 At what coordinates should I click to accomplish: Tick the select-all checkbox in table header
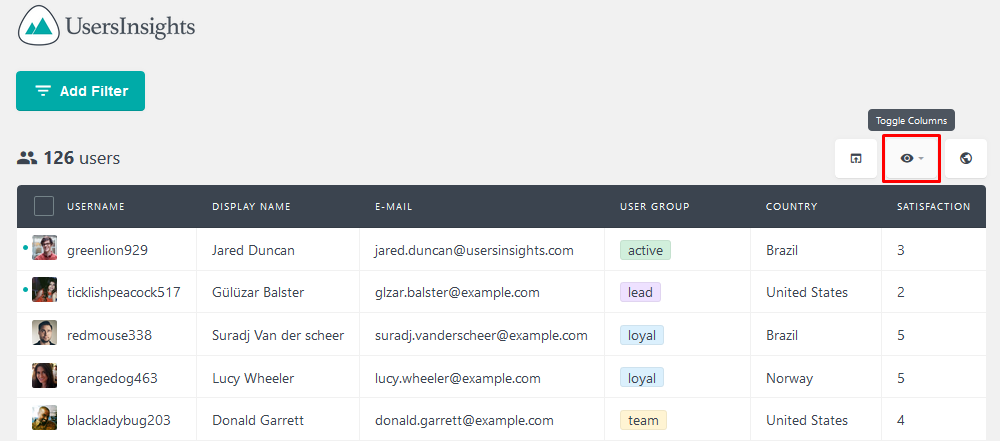coord(44,206)
